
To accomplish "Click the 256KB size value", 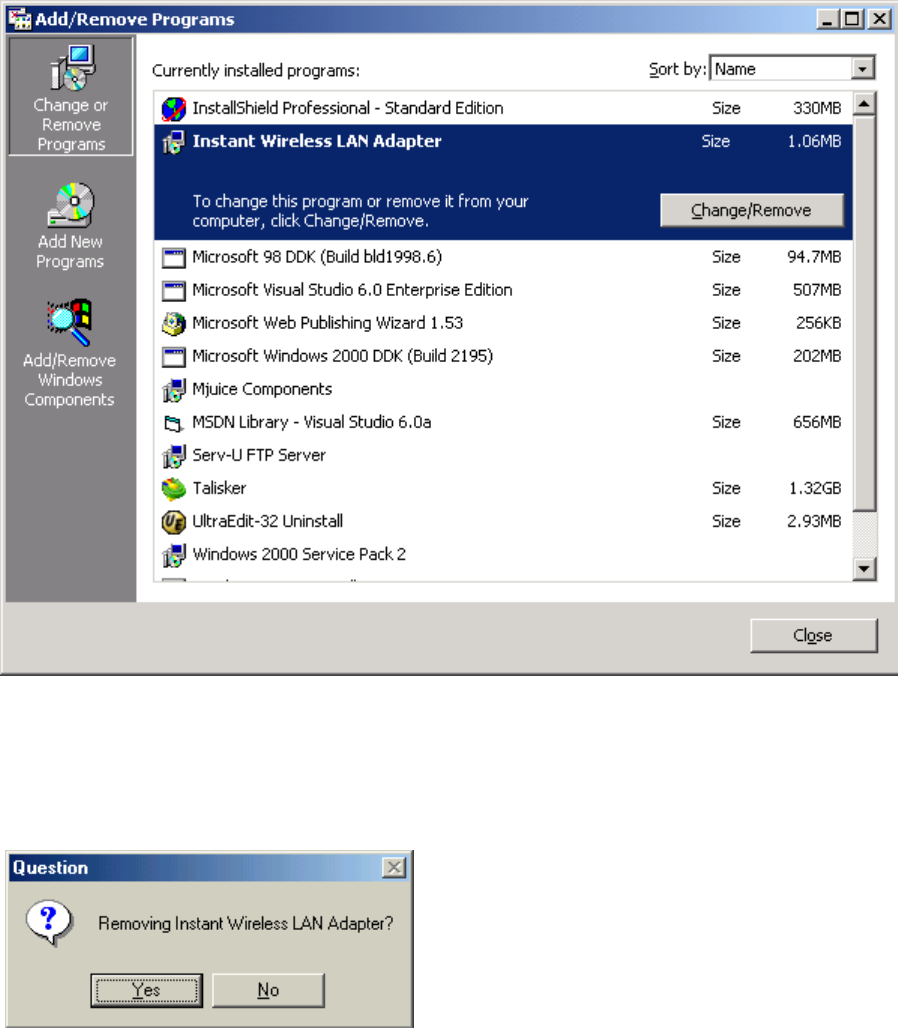I will point(819,323).
